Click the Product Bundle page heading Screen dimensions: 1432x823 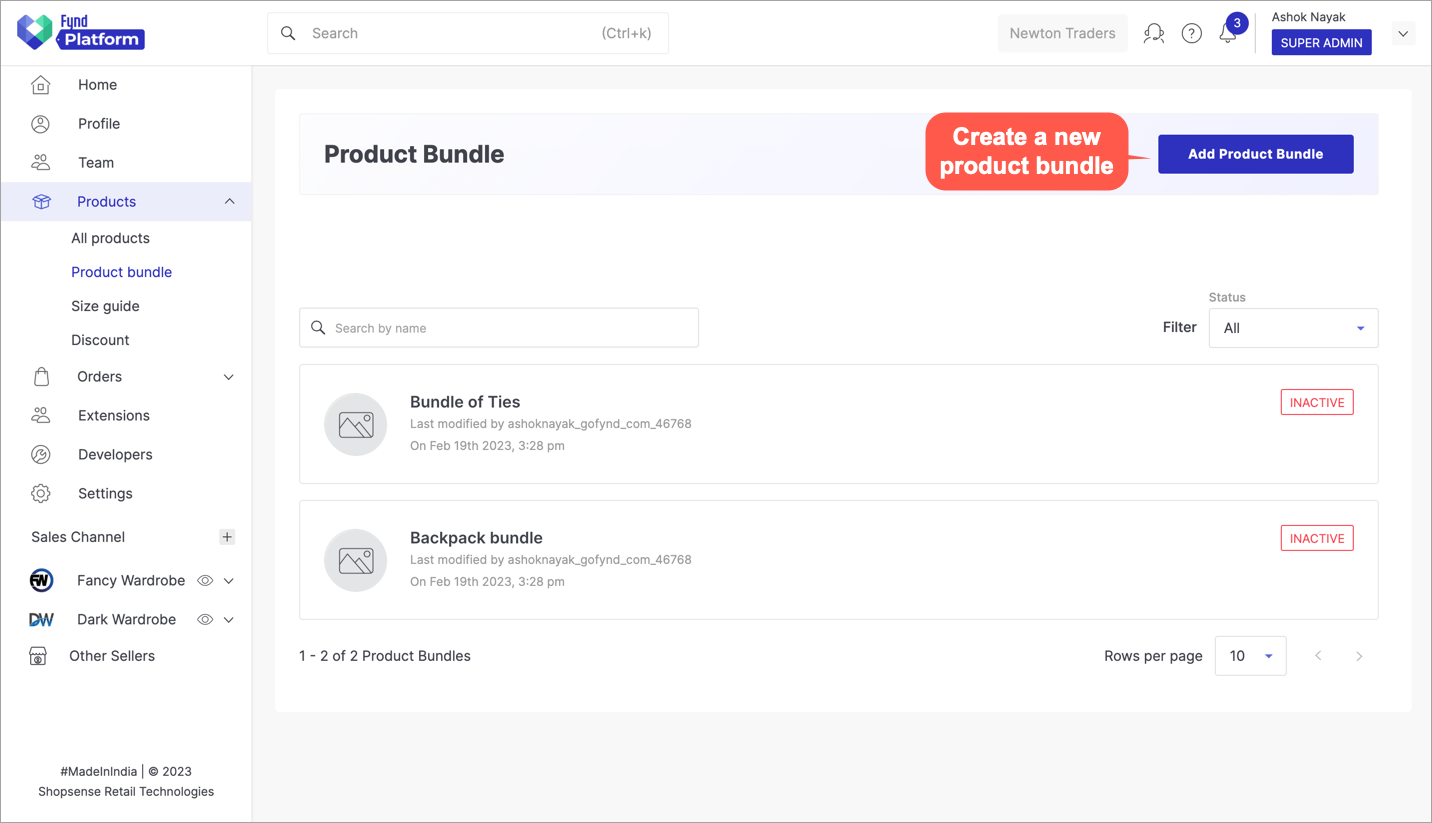(414, 154)
